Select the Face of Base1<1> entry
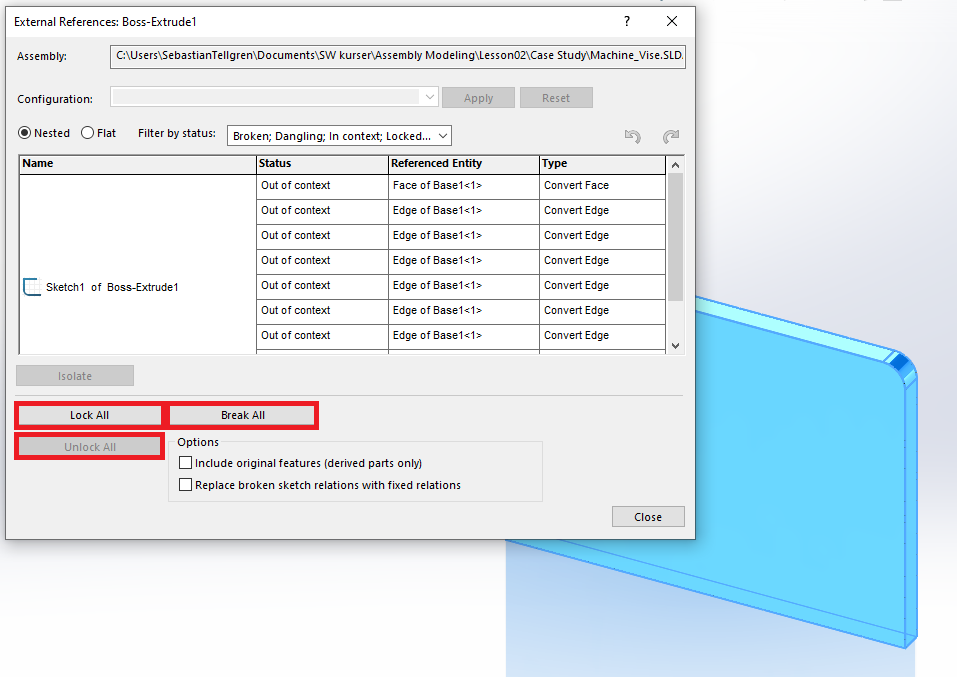 click(463, 185)
